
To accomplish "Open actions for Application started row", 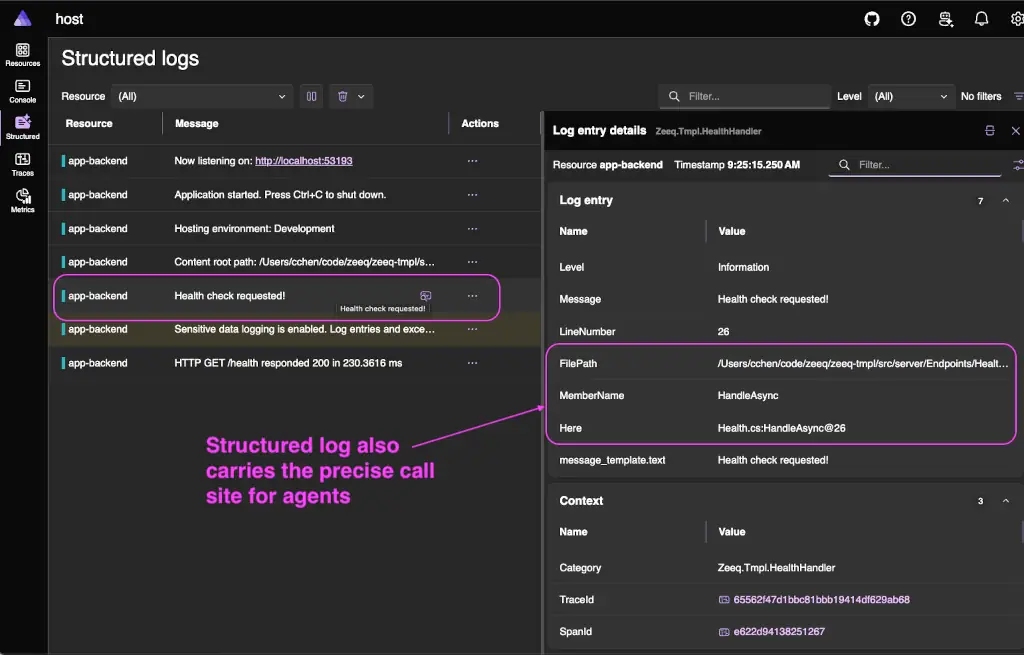I will point(472,195).
